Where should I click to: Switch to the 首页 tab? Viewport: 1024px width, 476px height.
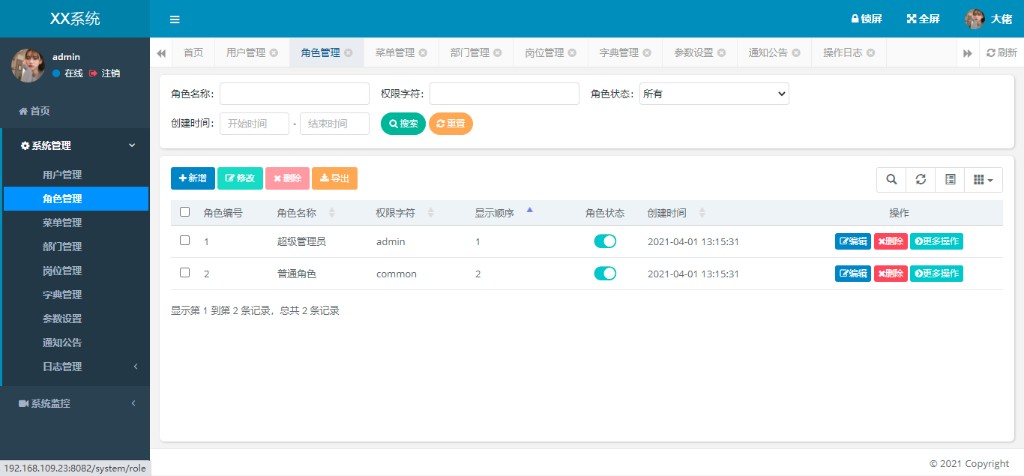point(193,53)
